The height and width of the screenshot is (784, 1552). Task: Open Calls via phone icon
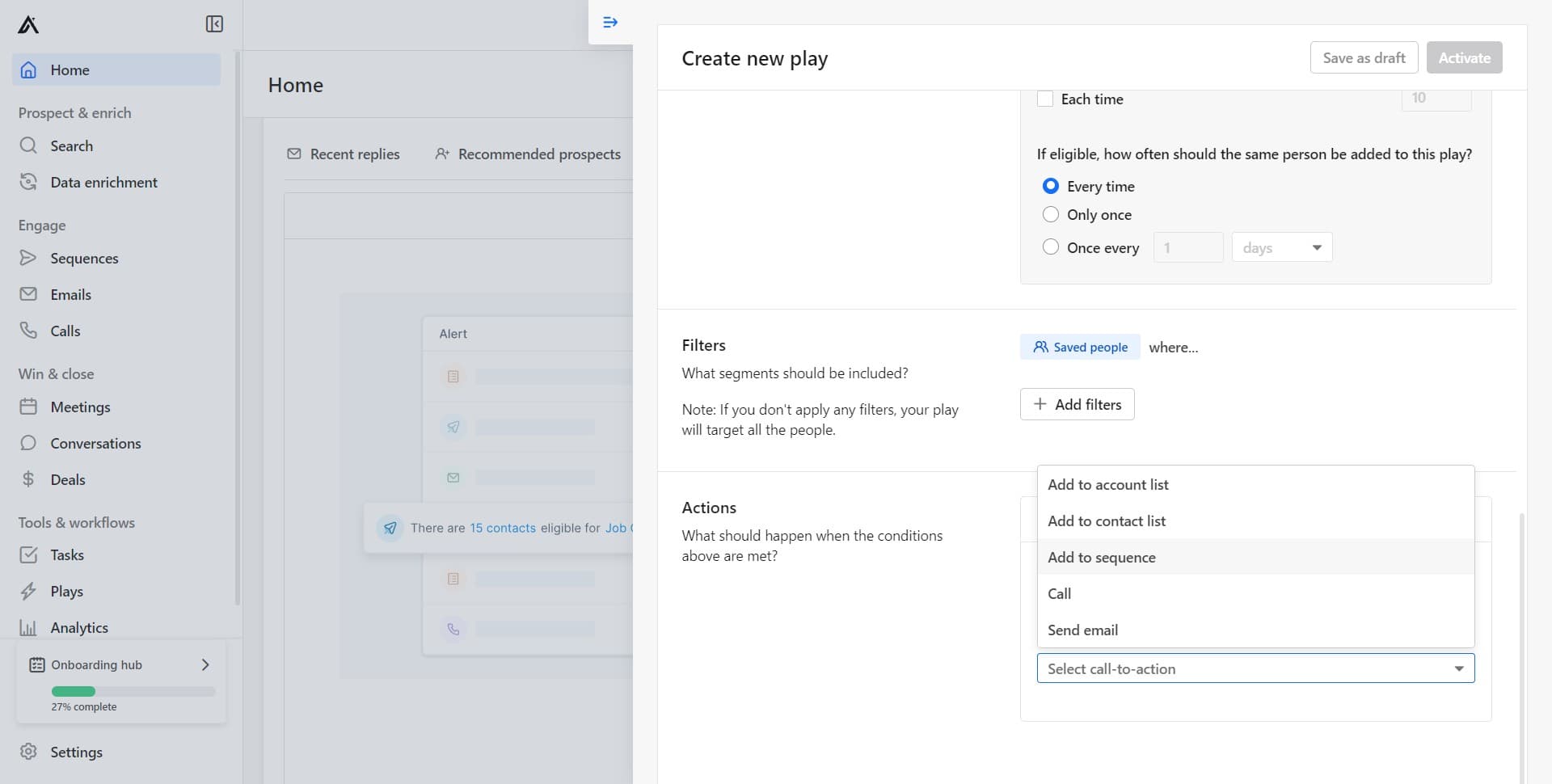coord(28,331)
